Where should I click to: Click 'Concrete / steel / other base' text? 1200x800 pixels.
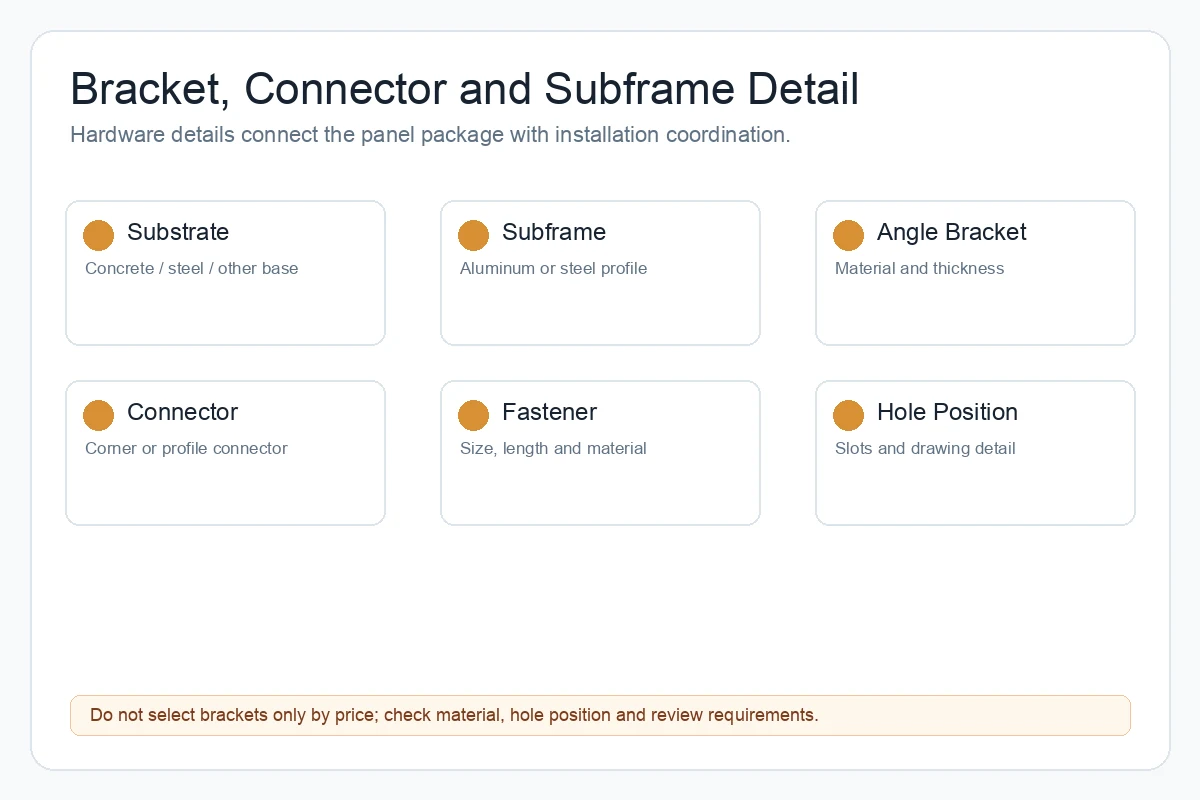pos(191,268)
